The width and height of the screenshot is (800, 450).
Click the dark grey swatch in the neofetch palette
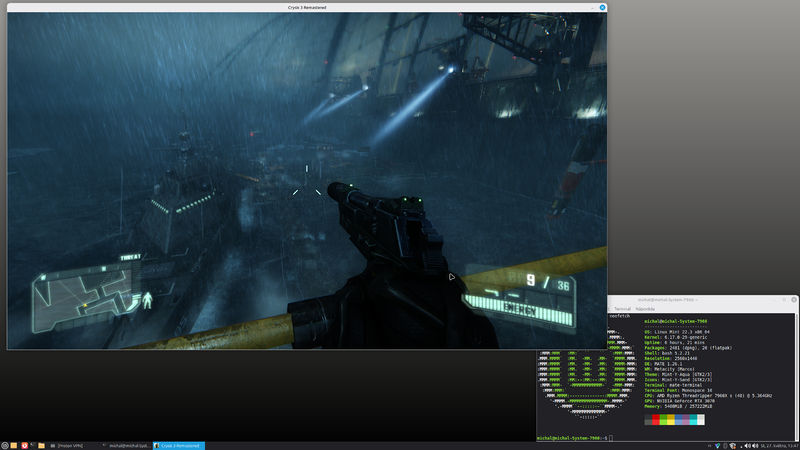click(x=648, y=419)
